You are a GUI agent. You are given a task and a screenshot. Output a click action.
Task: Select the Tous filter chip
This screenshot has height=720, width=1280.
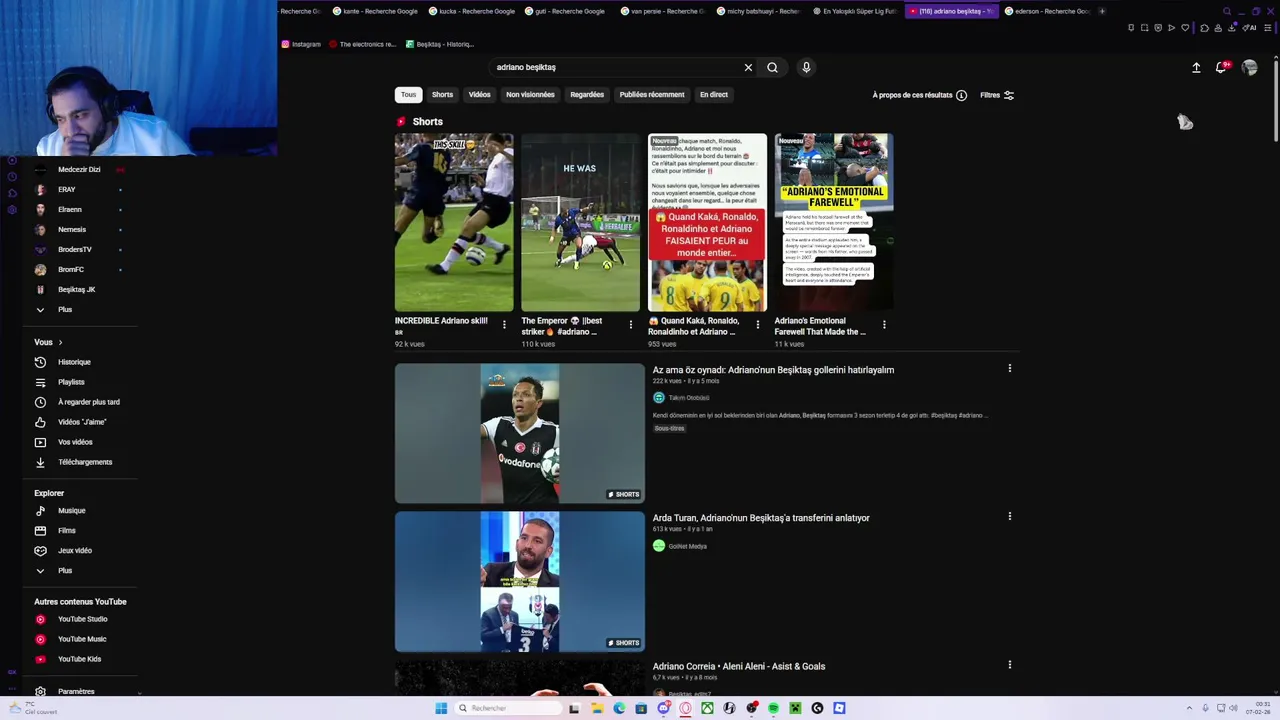pos(408,94)
